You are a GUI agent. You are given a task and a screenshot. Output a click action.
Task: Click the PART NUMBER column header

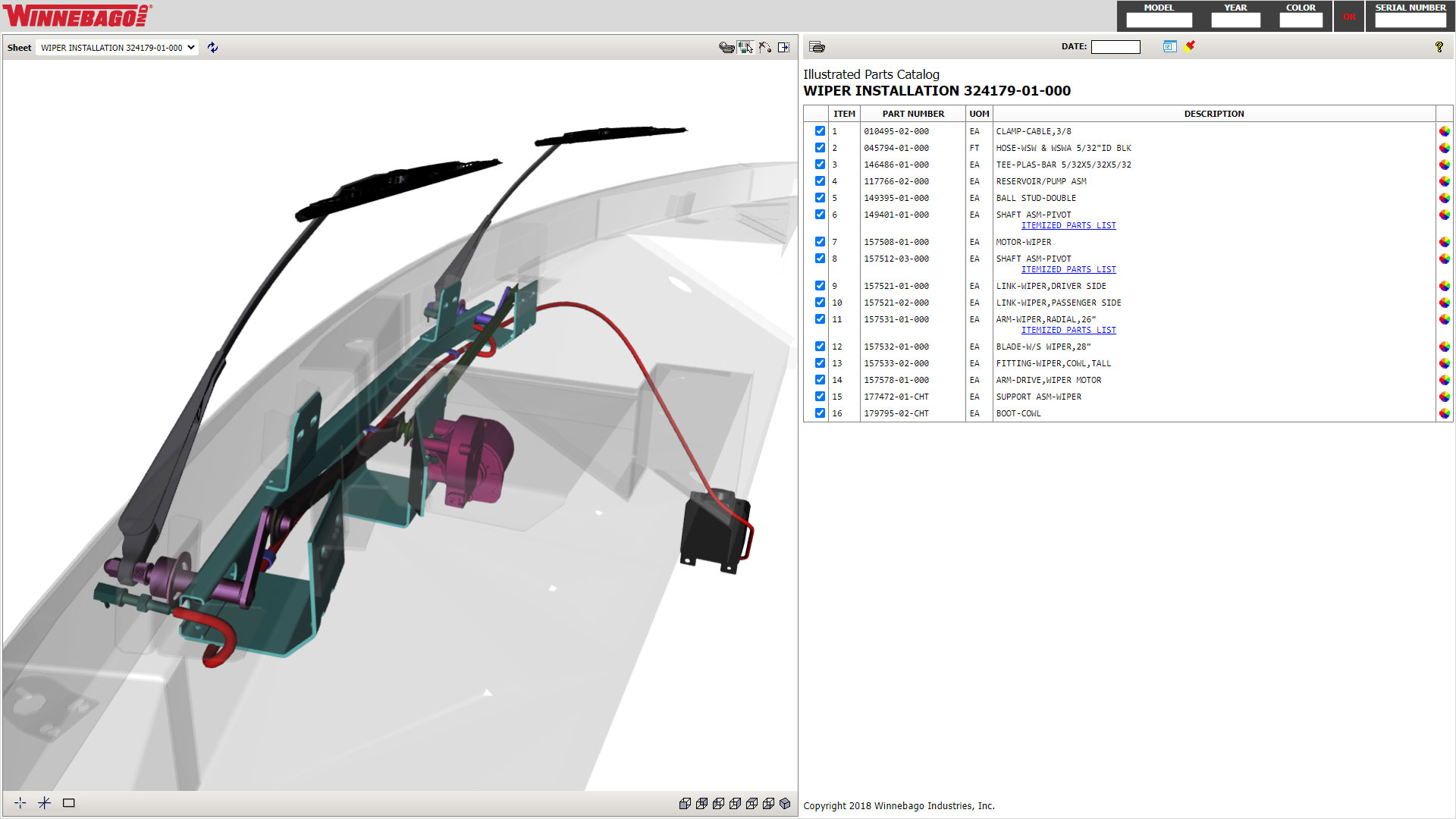913,114
